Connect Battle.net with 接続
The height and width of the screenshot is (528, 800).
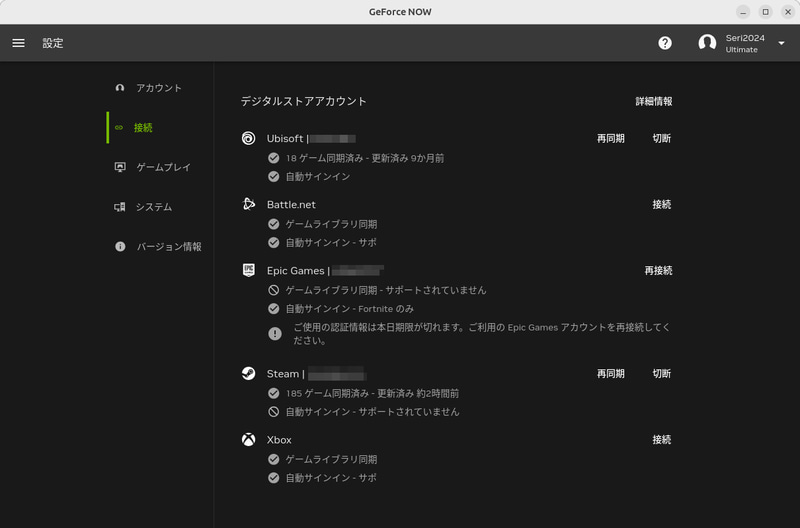point(662,205)
